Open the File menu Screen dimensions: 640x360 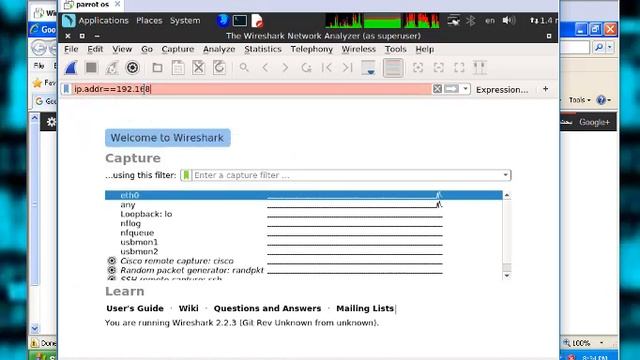tap(71, 49)
